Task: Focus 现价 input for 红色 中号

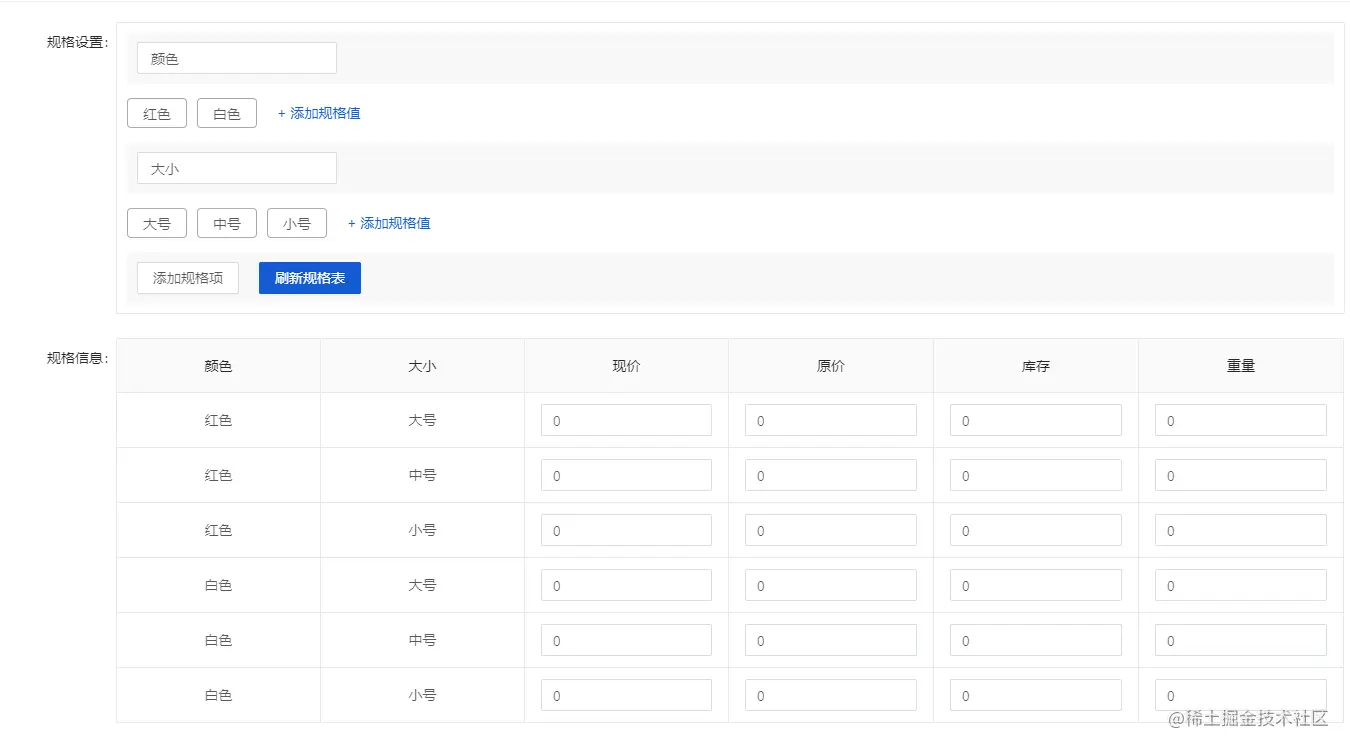Action: pyautogui.click(x=626, y=475)
